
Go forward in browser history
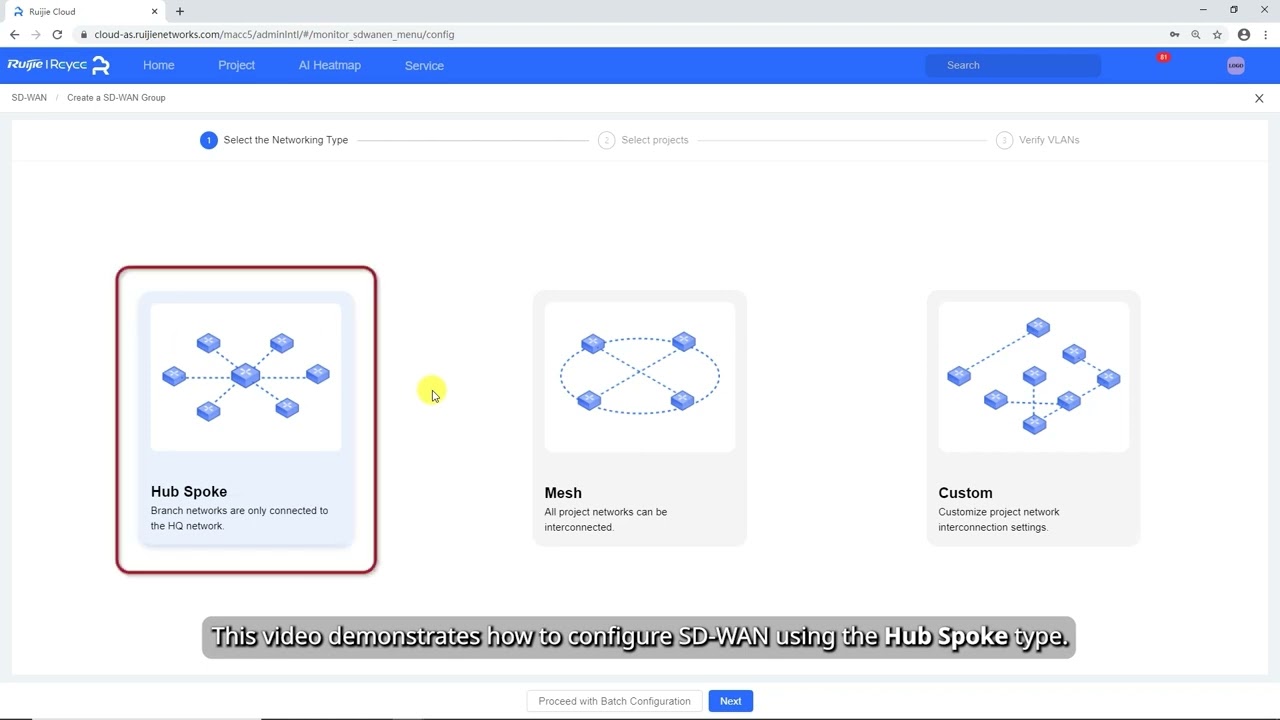[x=36, y=34]
